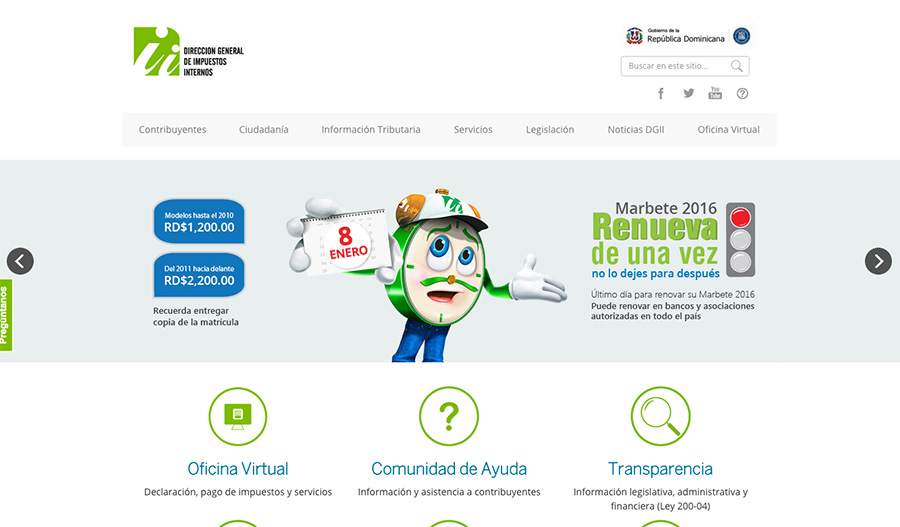The image size is (900, 527).
Task: Click the Oficina Virtual monitor circle icon
Action: pyautogui.click(x=237, y=415)
